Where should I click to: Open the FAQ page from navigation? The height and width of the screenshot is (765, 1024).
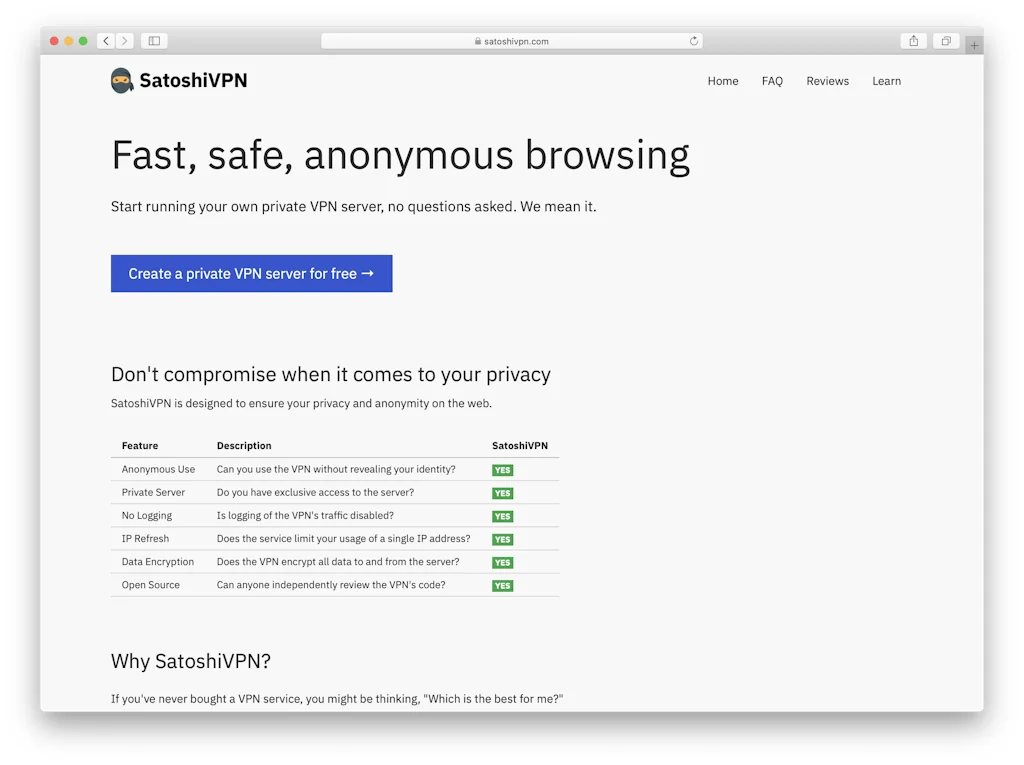(772, 81)
